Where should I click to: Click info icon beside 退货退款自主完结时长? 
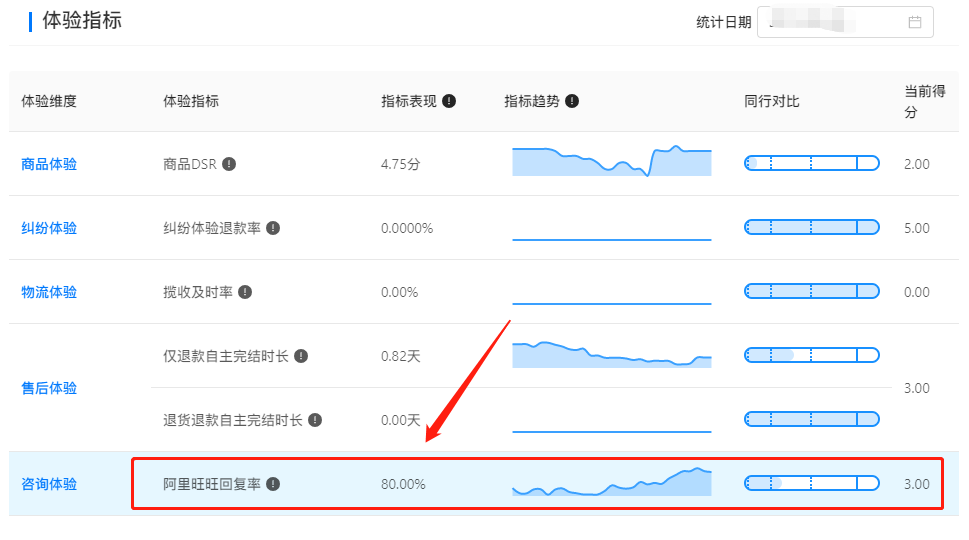coord(315,421)
